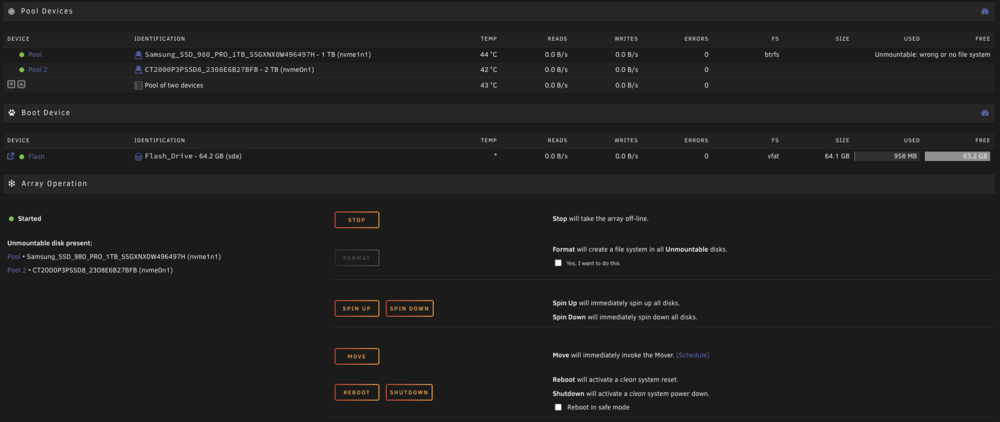
Task: Click the Started status text
Action: [29, 219]
